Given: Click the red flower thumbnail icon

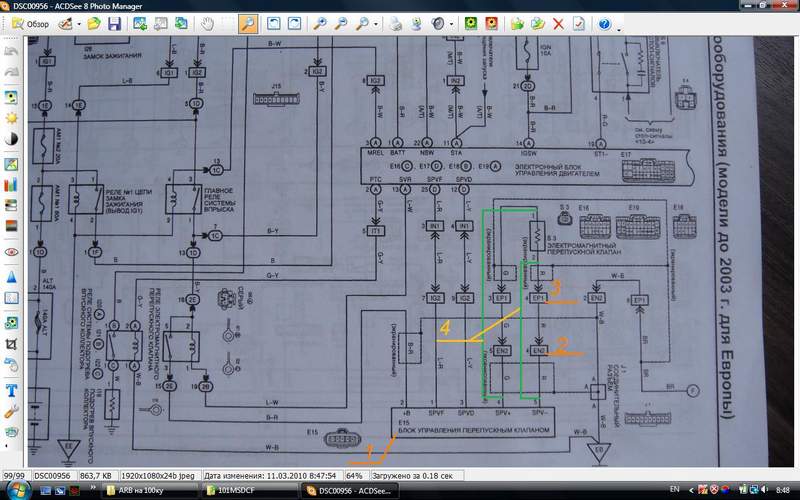Looking at the screenshot, I should 491,24.
